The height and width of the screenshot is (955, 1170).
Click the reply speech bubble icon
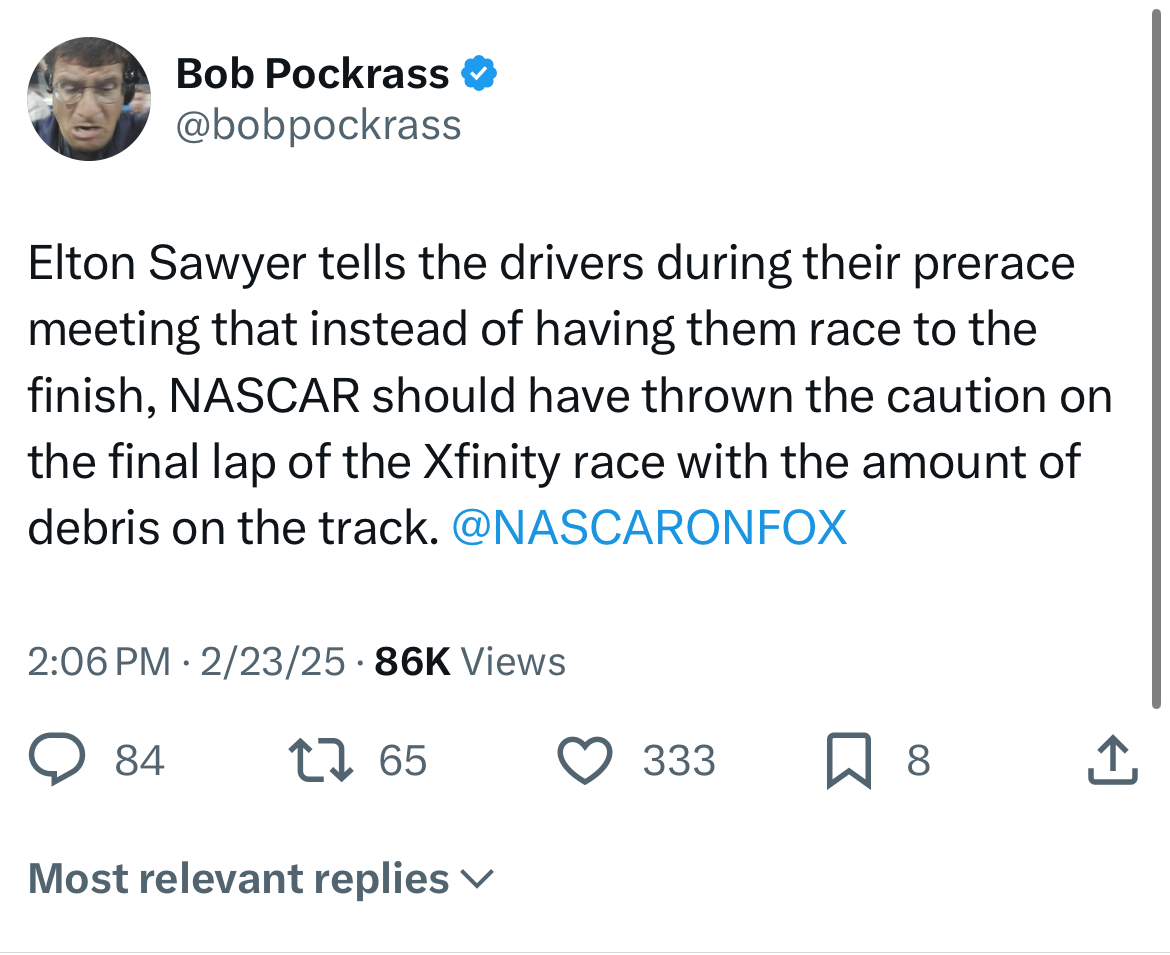[61, 761]
